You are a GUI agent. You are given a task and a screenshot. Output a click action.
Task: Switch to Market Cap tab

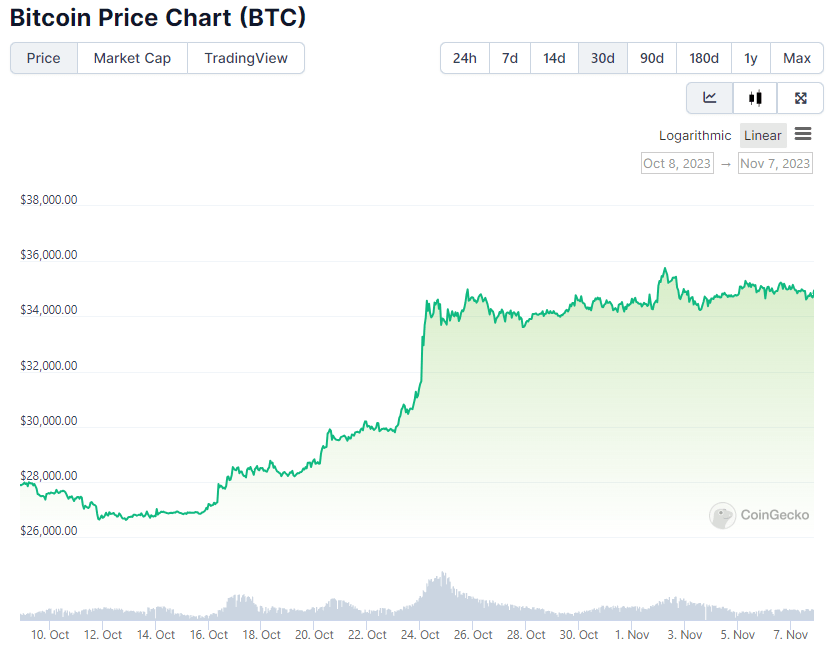click(x=132, y=58)
